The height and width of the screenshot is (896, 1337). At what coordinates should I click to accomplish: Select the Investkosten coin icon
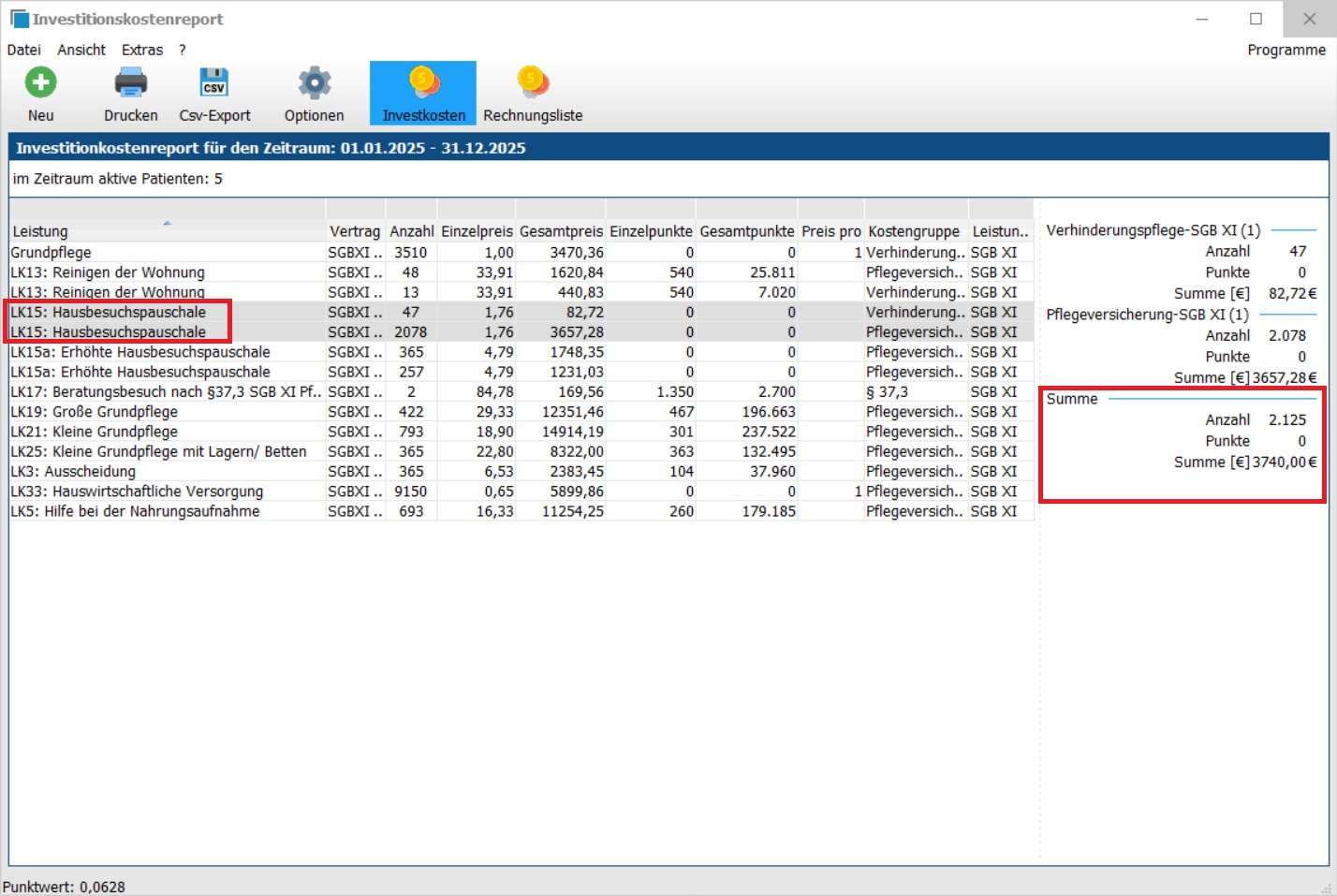423,83
